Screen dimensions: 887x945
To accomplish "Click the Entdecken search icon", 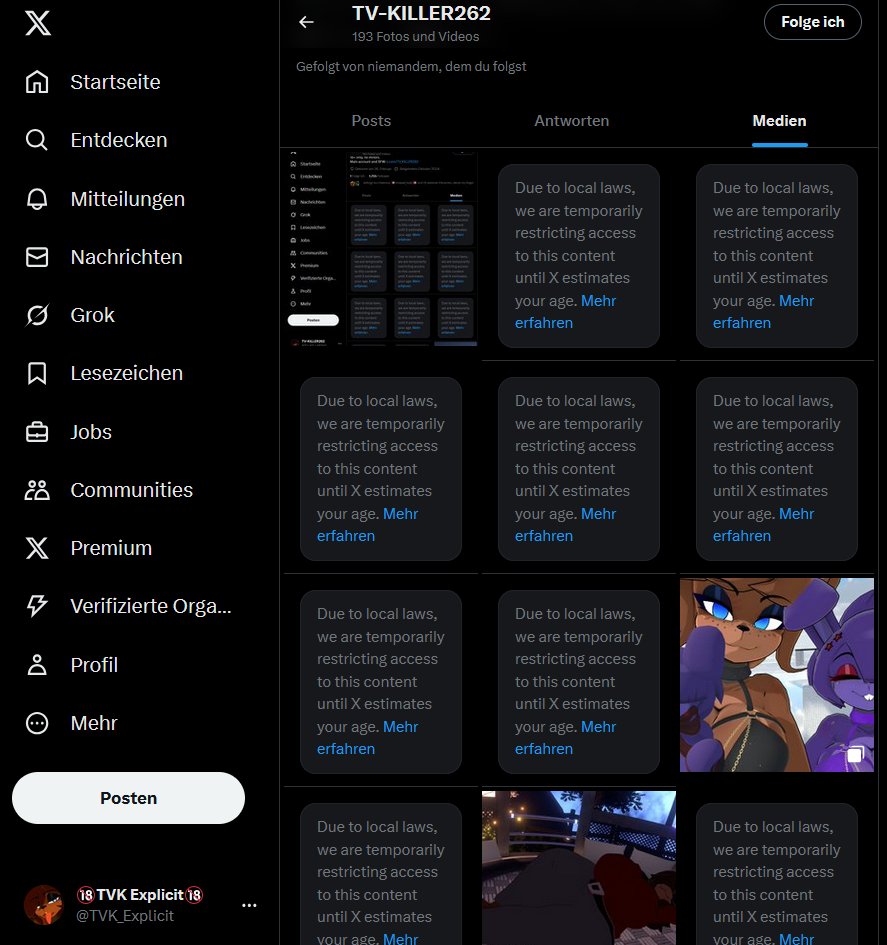I will coord(37,140).
